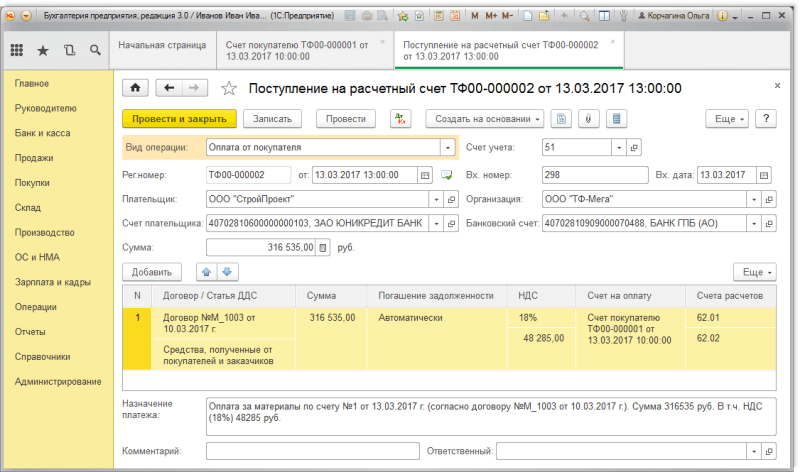Click Комментарий input field
This screenshot has height=472, width=800.
(313, 451)
